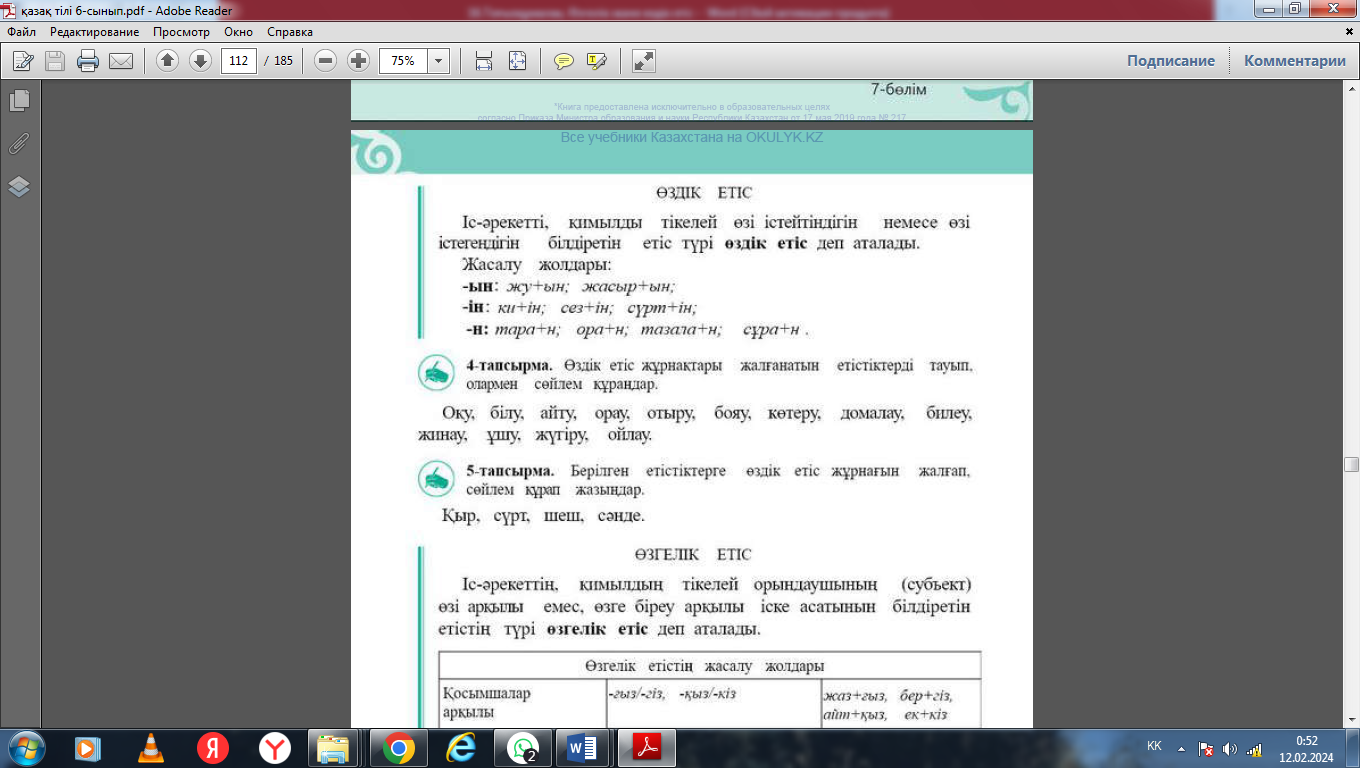Switch to WhatsApp on the taskbar
Viewport: 1360px width, 768px height.
522,748
